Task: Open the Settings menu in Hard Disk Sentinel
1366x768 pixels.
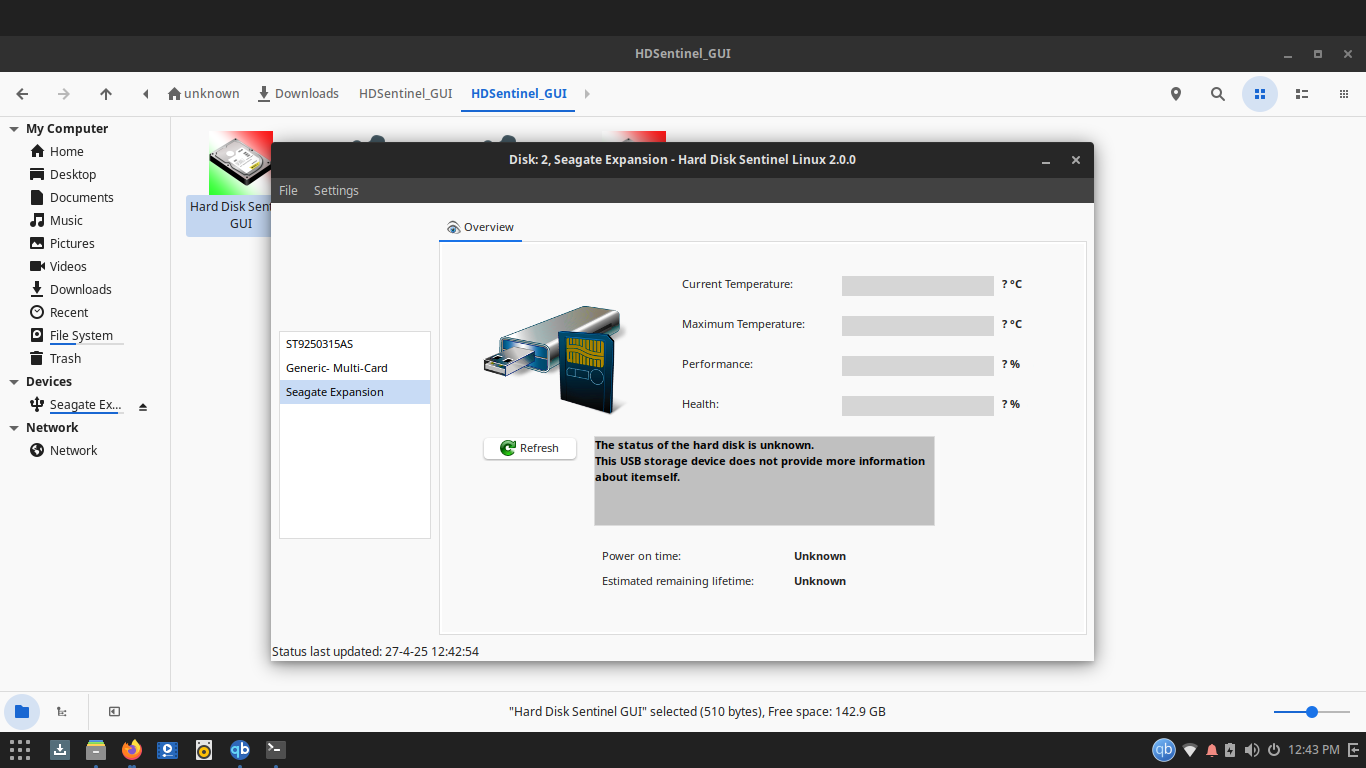Action: click(x=336, y=190)
